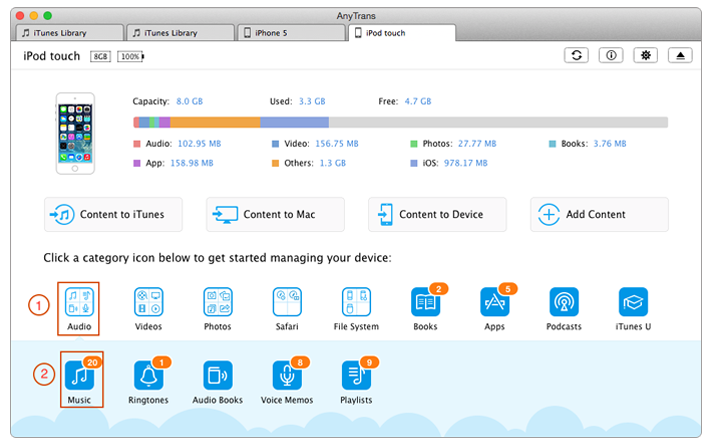Open the iTunes U category

click(633, 302)
